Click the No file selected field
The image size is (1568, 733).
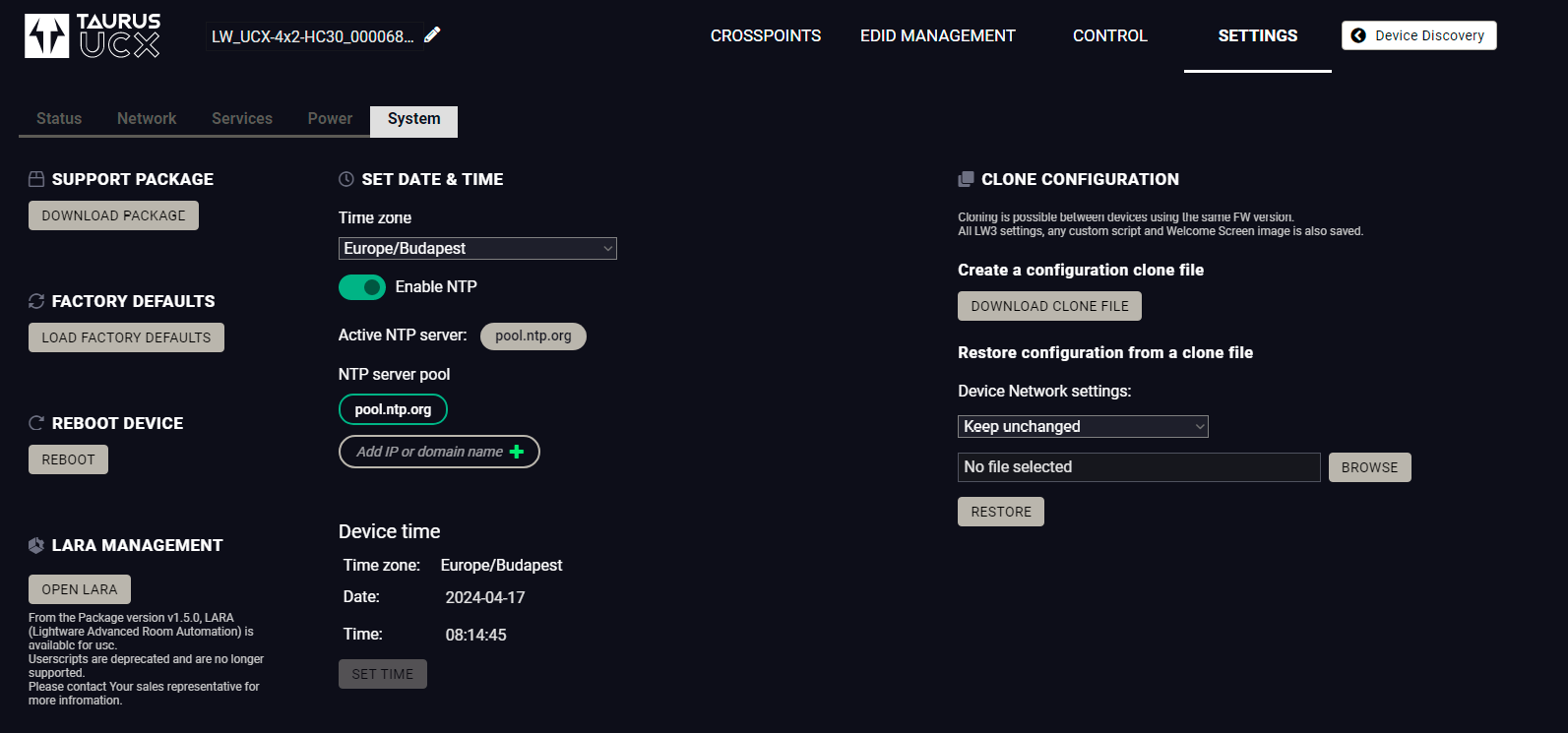point(1139,467)
